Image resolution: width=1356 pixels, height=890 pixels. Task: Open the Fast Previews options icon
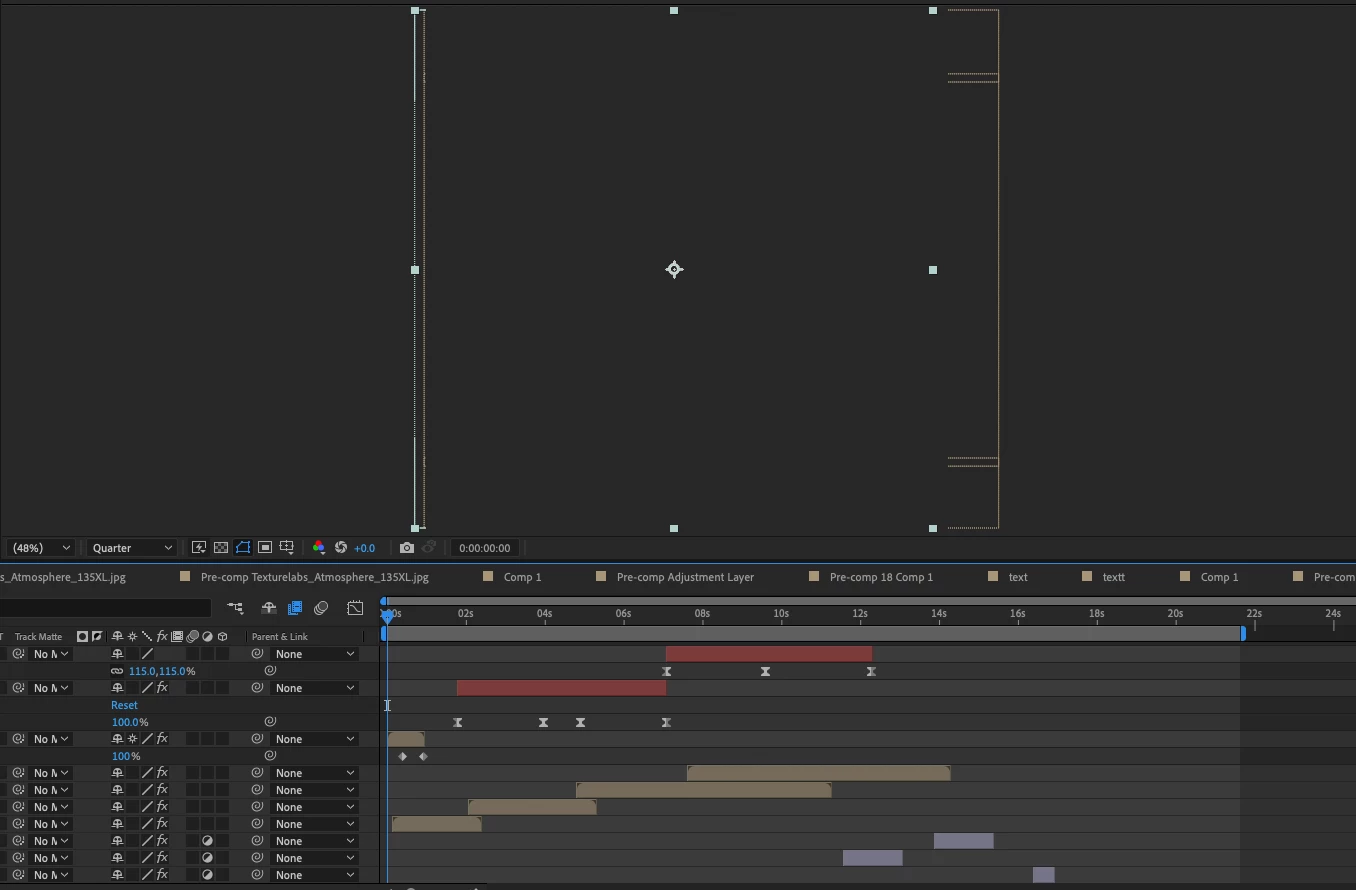pyautogui.click(x=199, y=548)
